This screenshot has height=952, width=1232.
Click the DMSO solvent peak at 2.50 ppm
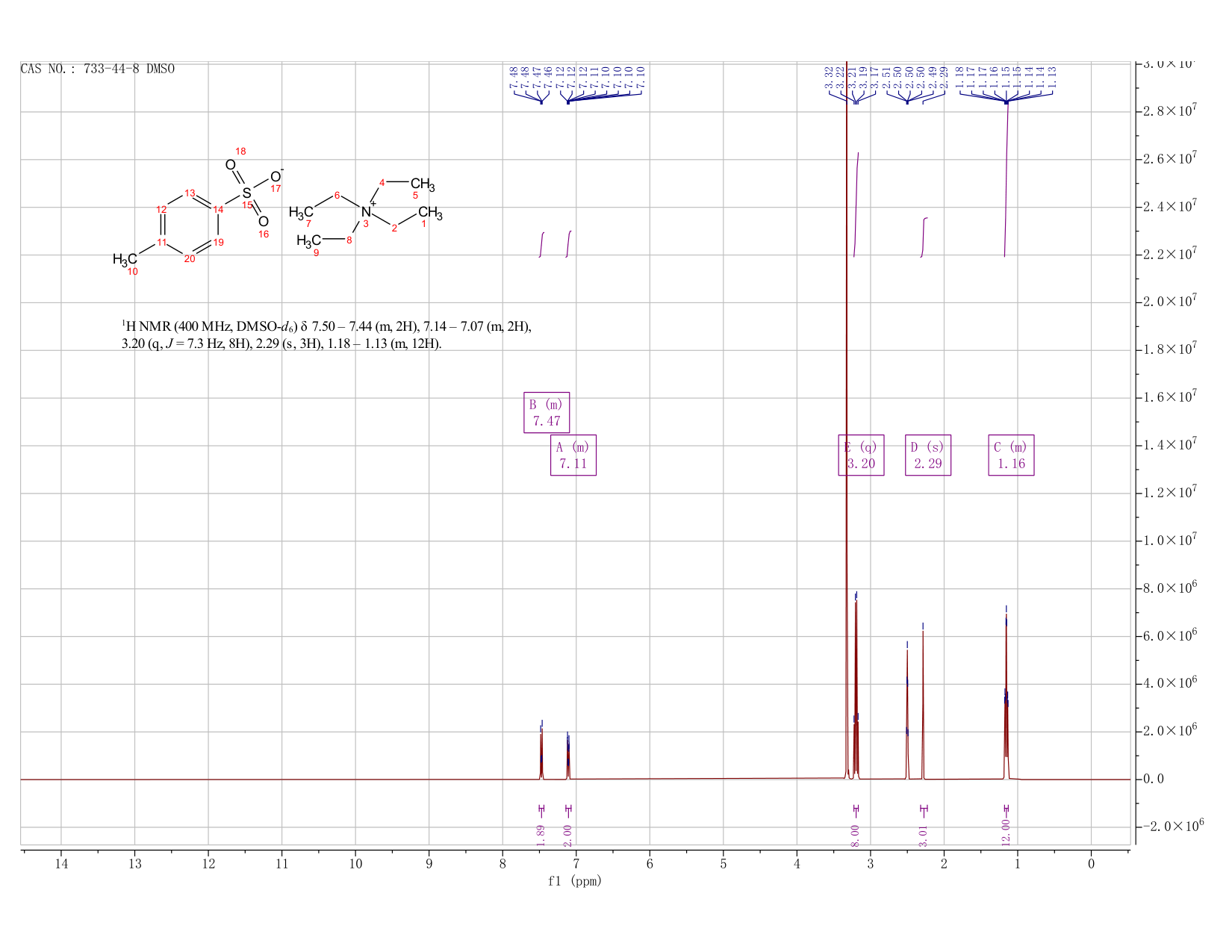click(x=907, y=713)
